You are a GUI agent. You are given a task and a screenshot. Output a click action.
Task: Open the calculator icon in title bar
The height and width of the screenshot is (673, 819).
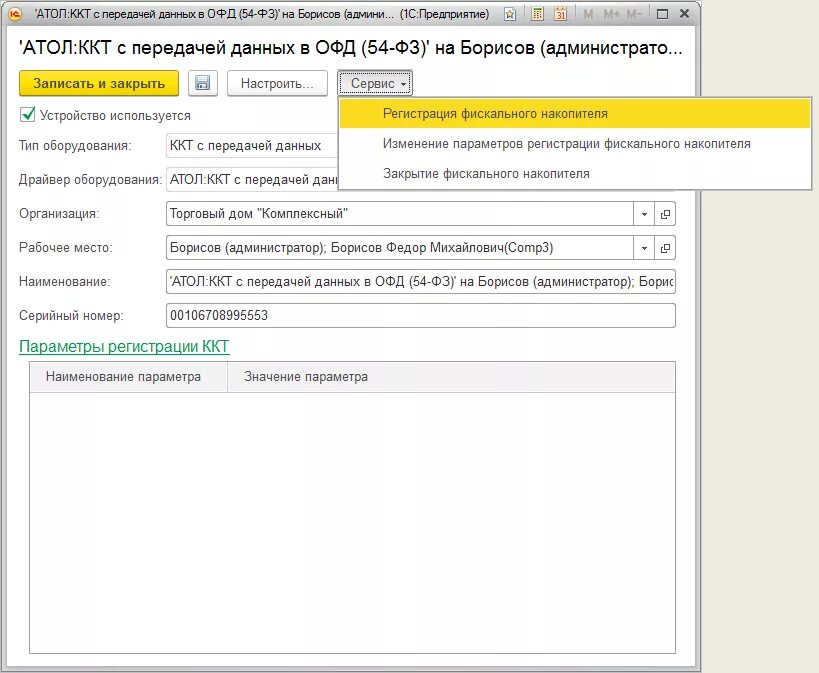coord(537,14)
